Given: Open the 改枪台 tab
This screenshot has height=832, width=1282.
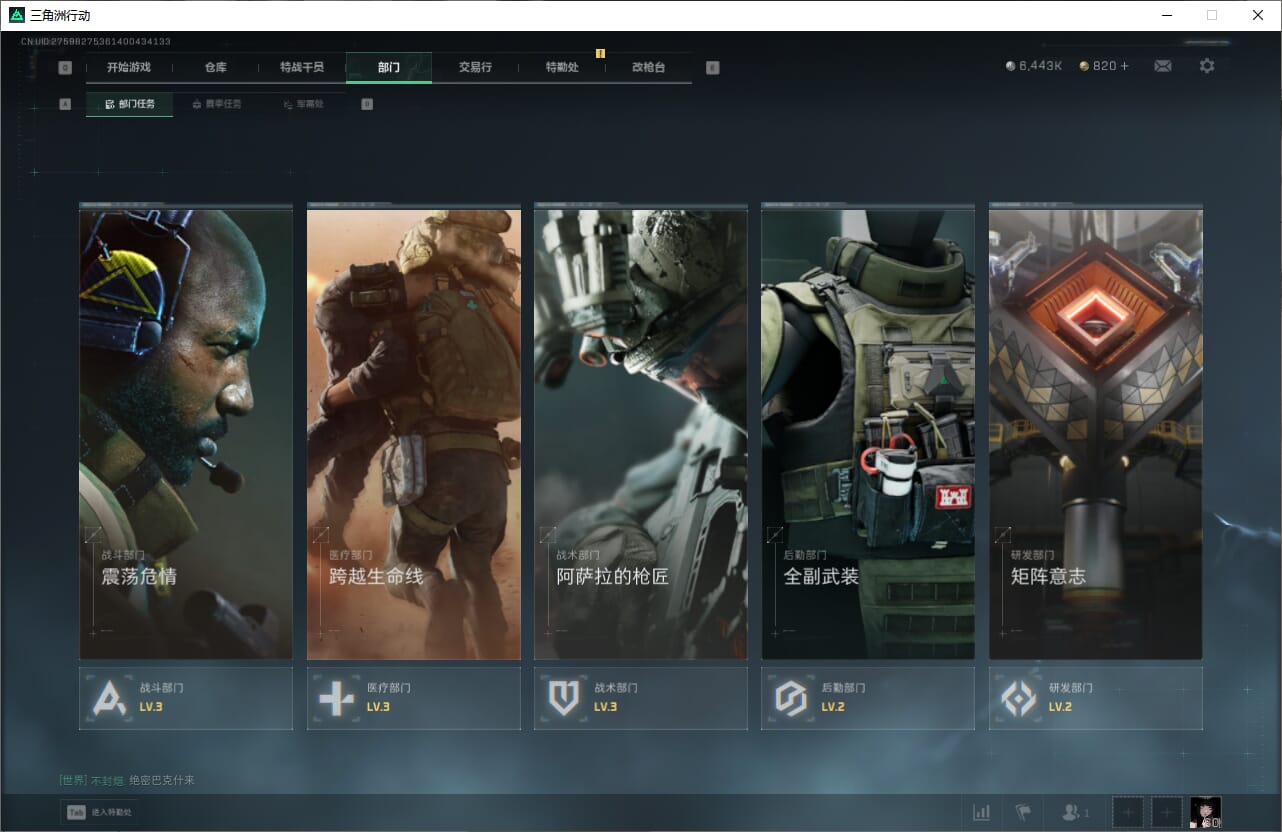Looking at the screenshot, I should 648,67.
